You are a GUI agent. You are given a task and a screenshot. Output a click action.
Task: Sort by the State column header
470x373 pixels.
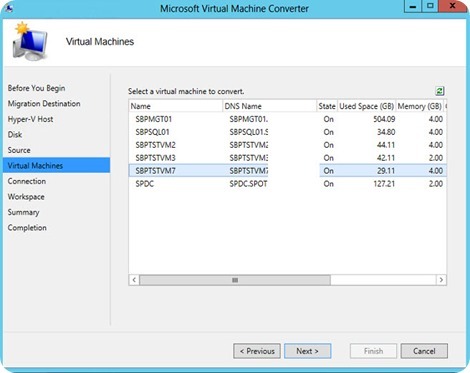coord(327,106)
